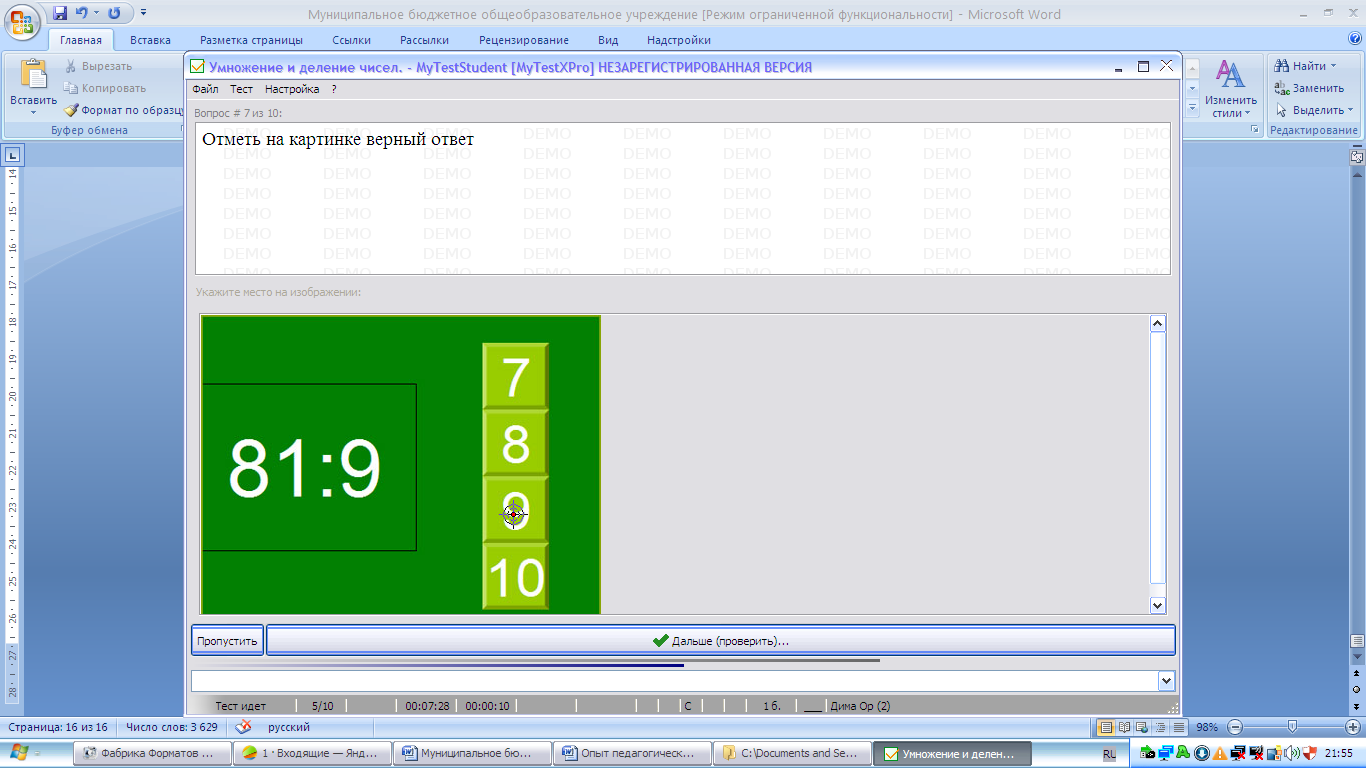
Task: Open the dropdown below the progress bar
Action: [1166, 680]
